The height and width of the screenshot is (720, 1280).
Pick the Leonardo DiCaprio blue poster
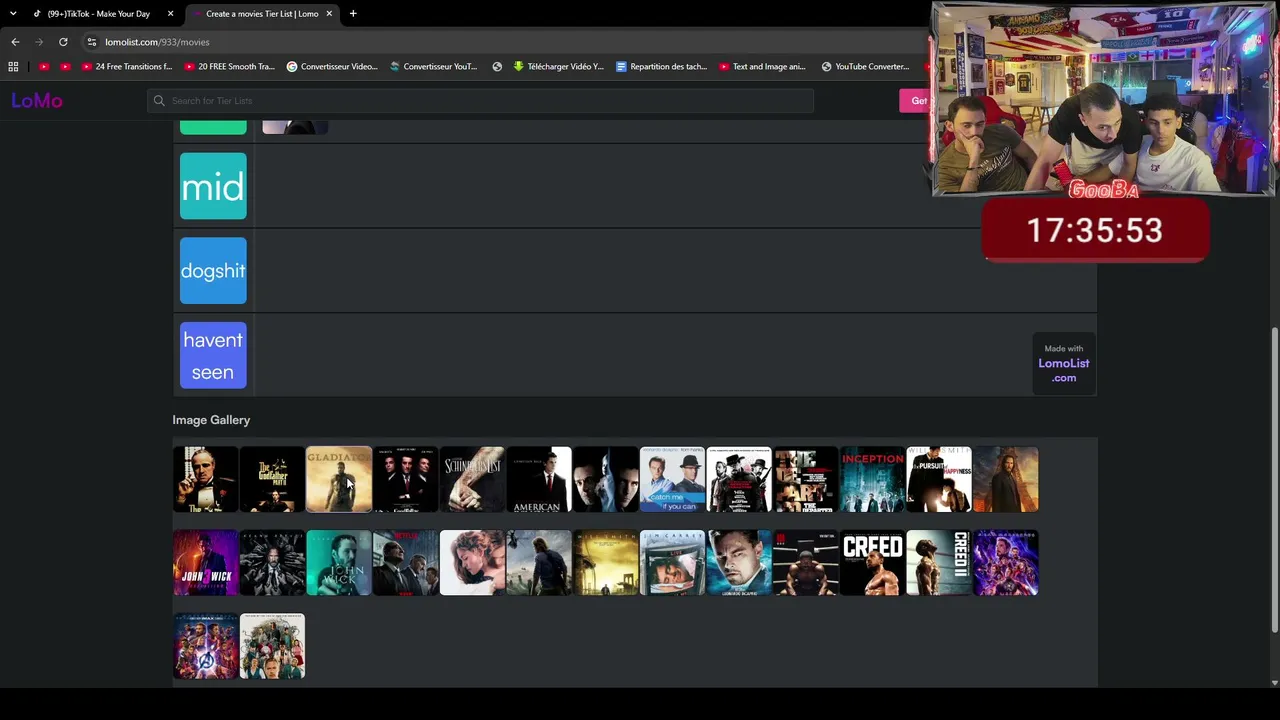739,563
